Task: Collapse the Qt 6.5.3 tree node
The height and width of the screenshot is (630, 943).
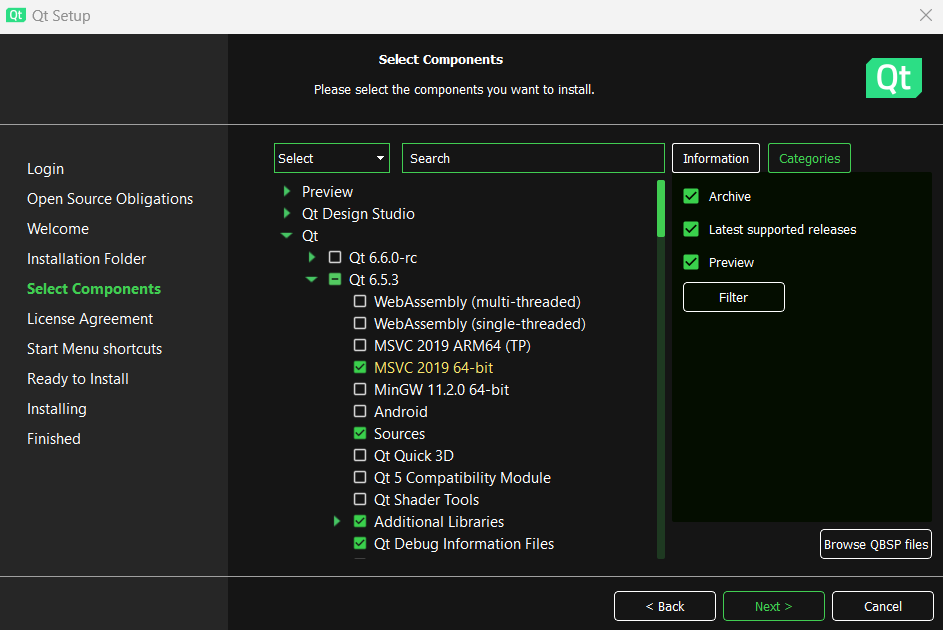Action: coord(311,280)
